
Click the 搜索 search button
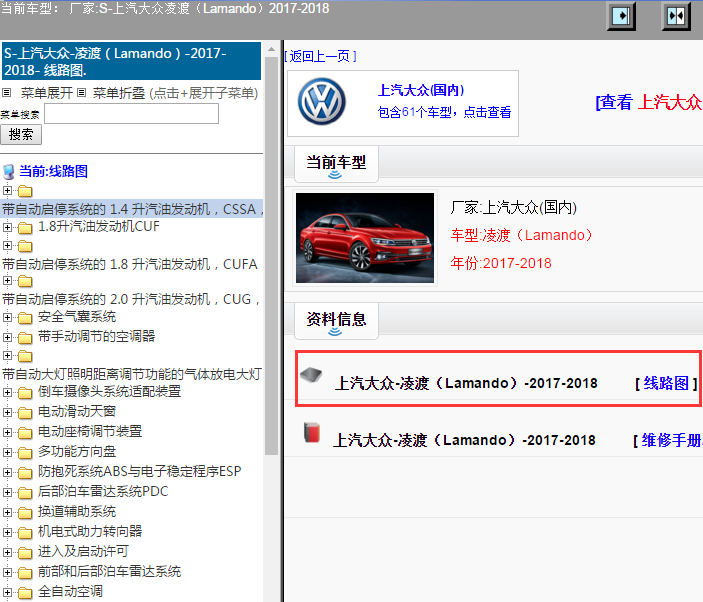(x=21, y=134)
